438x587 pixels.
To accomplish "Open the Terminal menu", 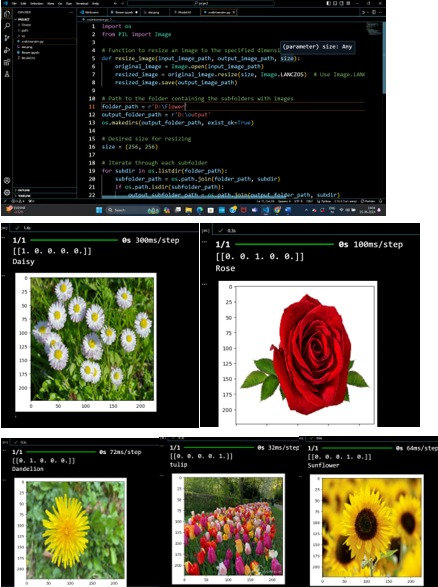I will tap(82, 3).
